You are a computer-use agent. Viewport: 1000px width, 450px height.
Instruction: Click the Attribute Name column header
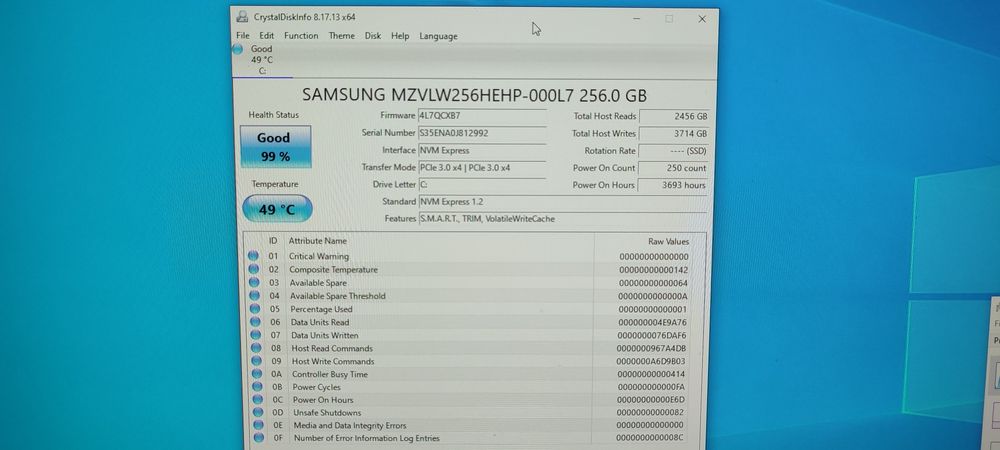tap(318, 241)
